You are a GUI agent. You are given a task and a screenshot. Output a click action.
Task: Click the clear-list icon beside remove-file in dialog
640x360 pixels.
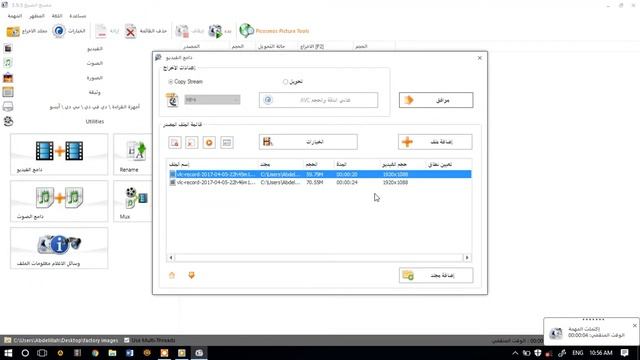(x=191, y=142)
